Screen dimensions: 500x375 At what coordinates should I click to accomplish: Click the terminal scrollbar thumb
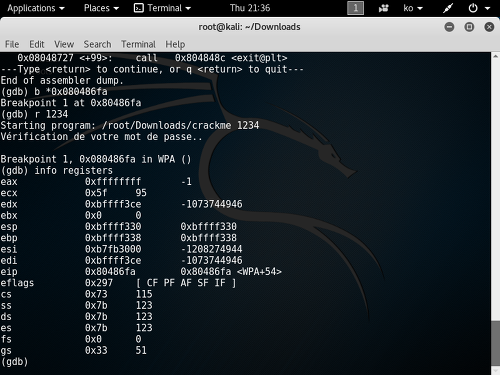click(x=496, y=343)
